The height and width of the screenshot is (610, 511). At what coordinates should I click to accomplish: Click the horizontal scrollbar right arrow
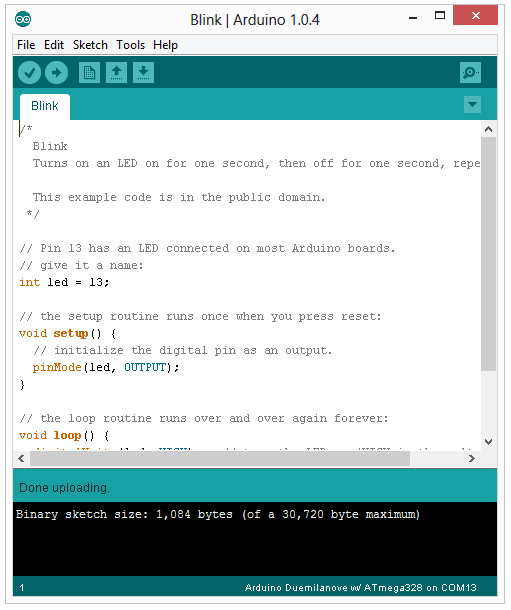click(x=472, y=459)
